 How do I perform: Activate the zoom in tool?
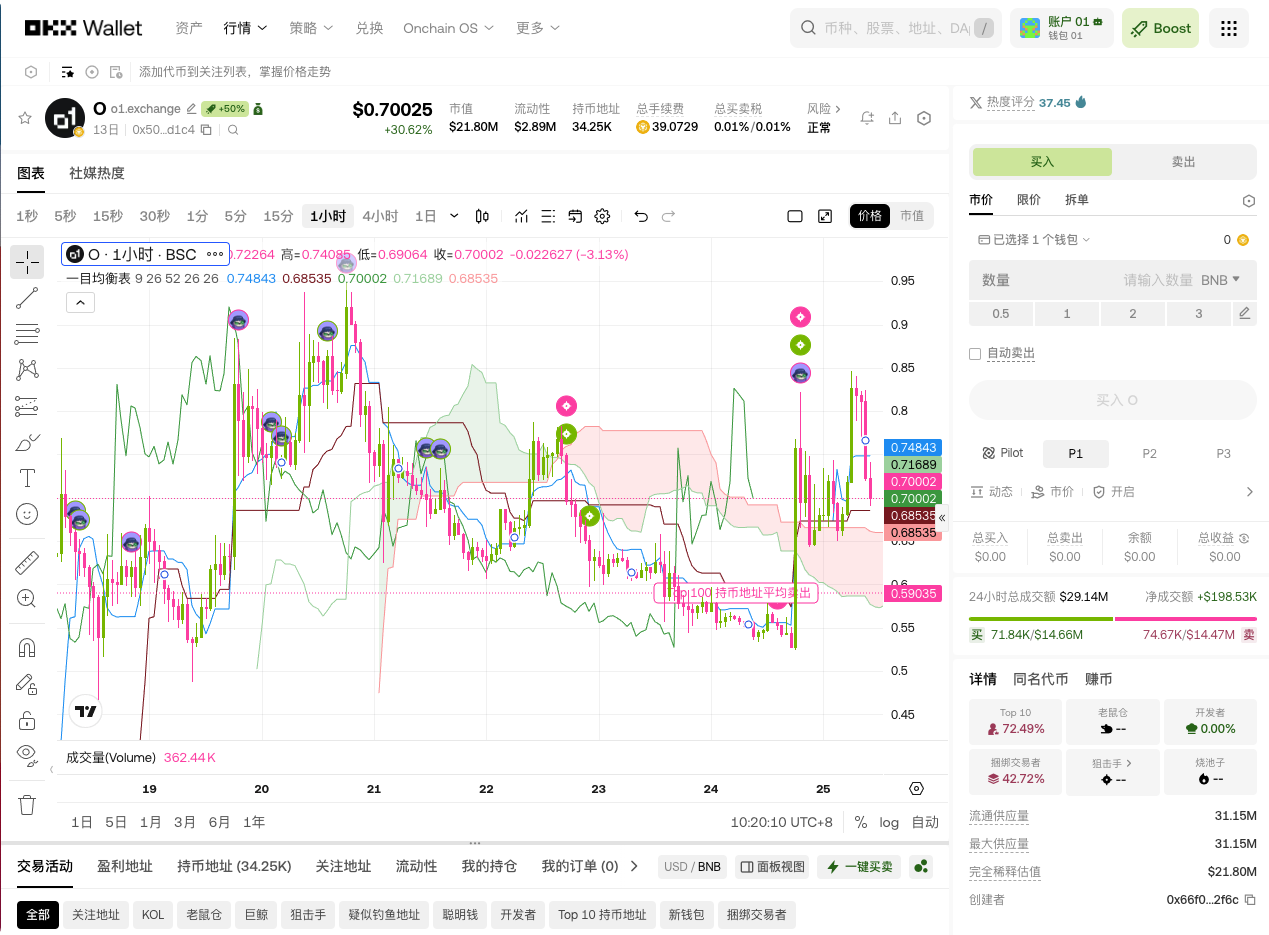click(x=27, y=599)
